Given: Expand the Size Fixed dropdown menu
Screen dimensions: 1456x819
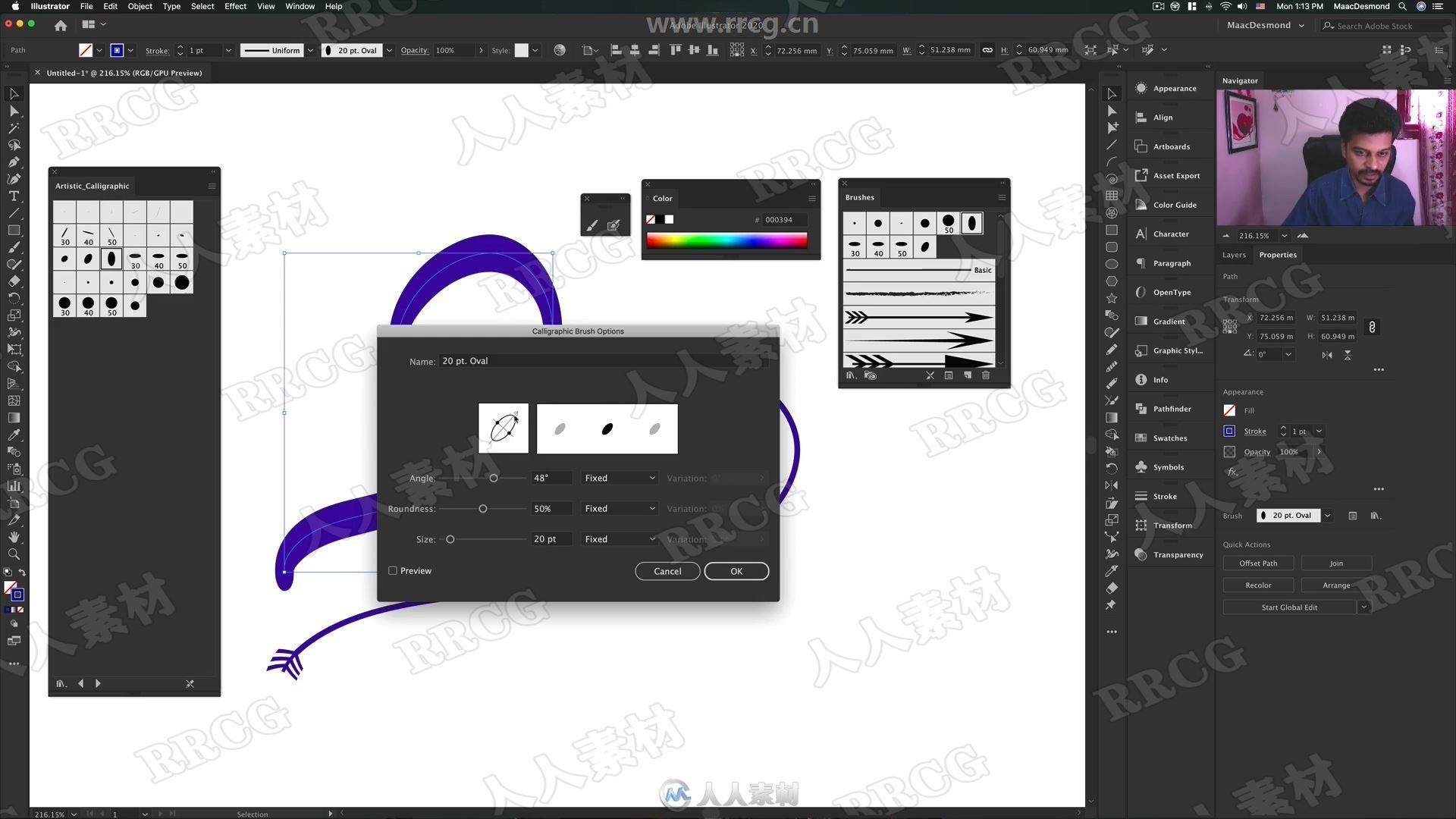Looking at the screenshot, I should 619,539.
